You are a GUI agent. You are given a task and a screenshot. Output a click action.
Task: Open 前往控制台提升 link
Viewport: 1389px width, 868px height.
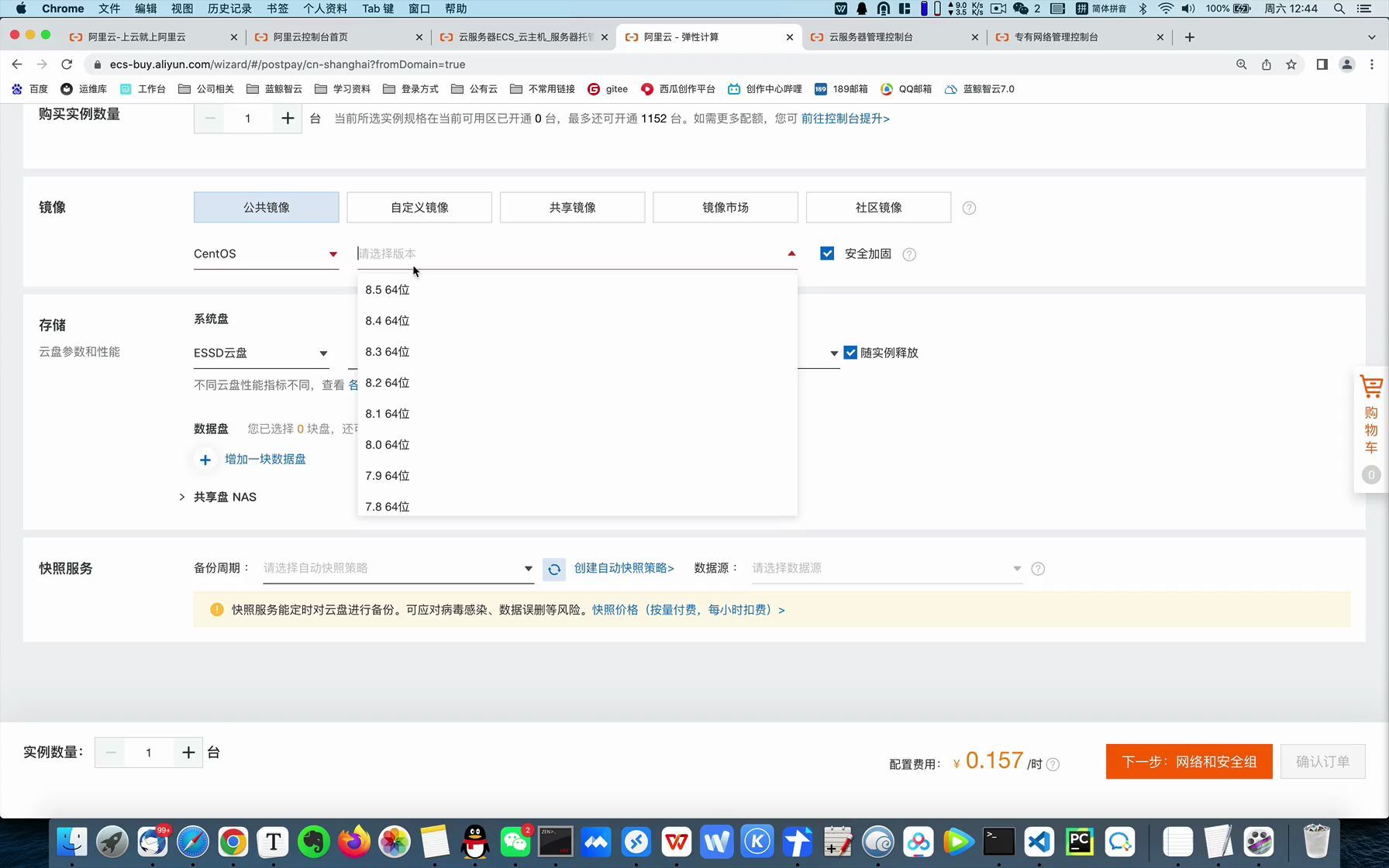(845, 119)
